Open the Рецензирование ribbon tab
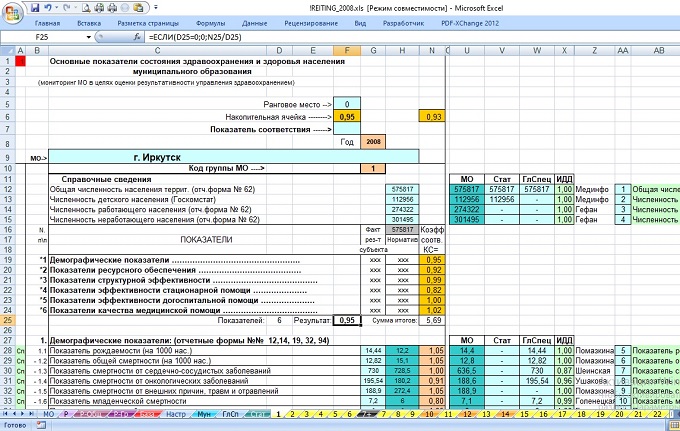 tap(311, 23)
